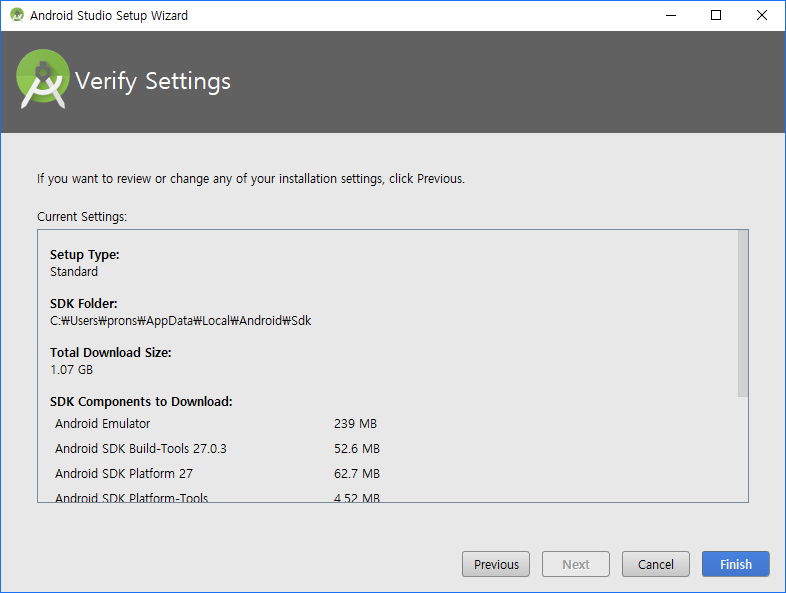Click Android SDK Platform 27 entry
Screen dimensions: 786x593
coord(124,474)
